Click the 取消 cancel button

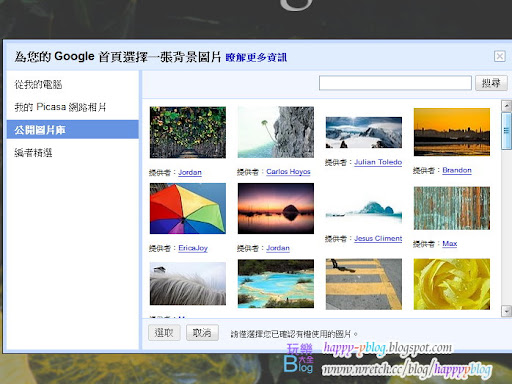coord(202,332)
